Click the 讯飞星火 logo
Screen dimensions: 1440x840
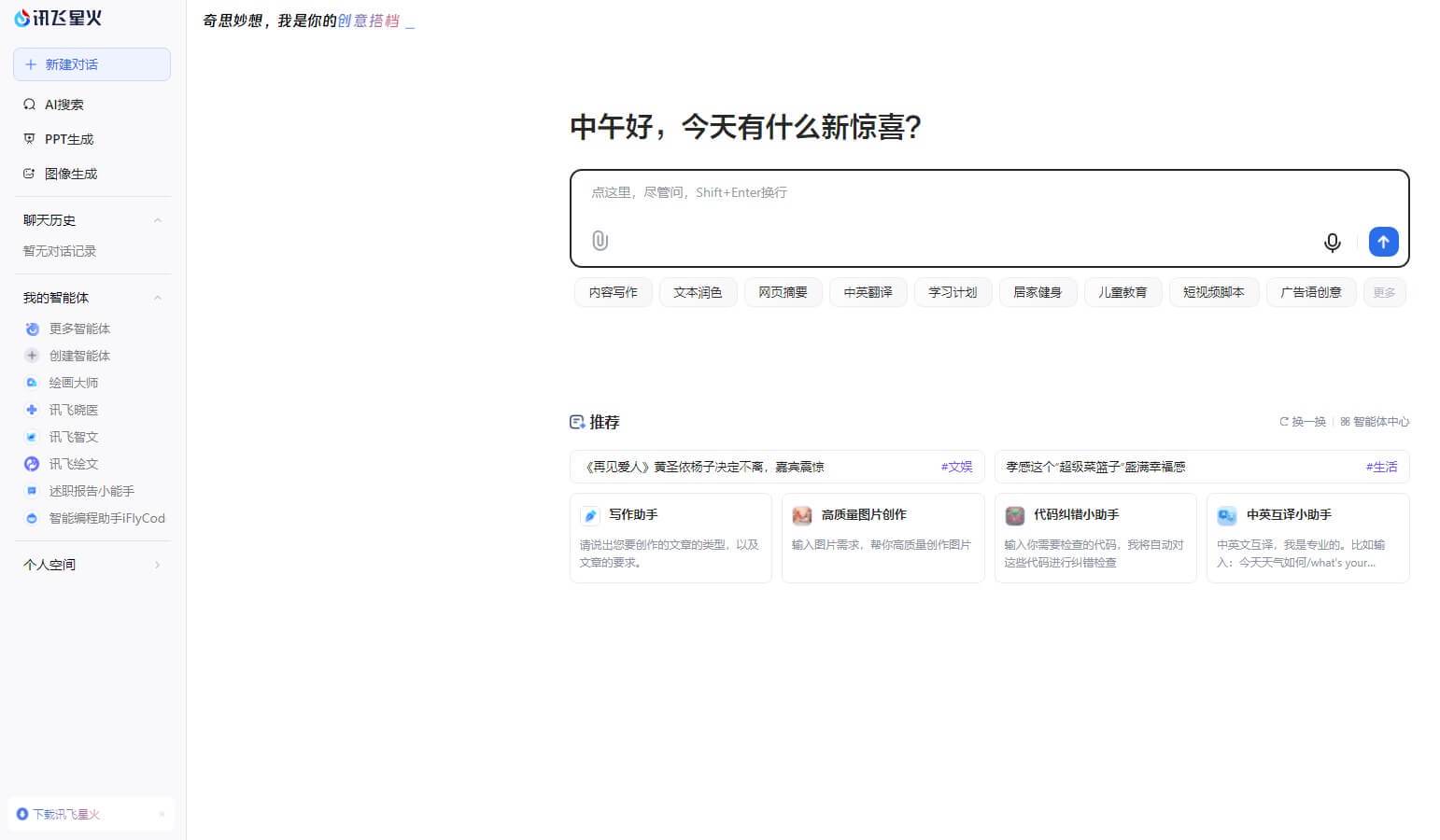[58, 18]
